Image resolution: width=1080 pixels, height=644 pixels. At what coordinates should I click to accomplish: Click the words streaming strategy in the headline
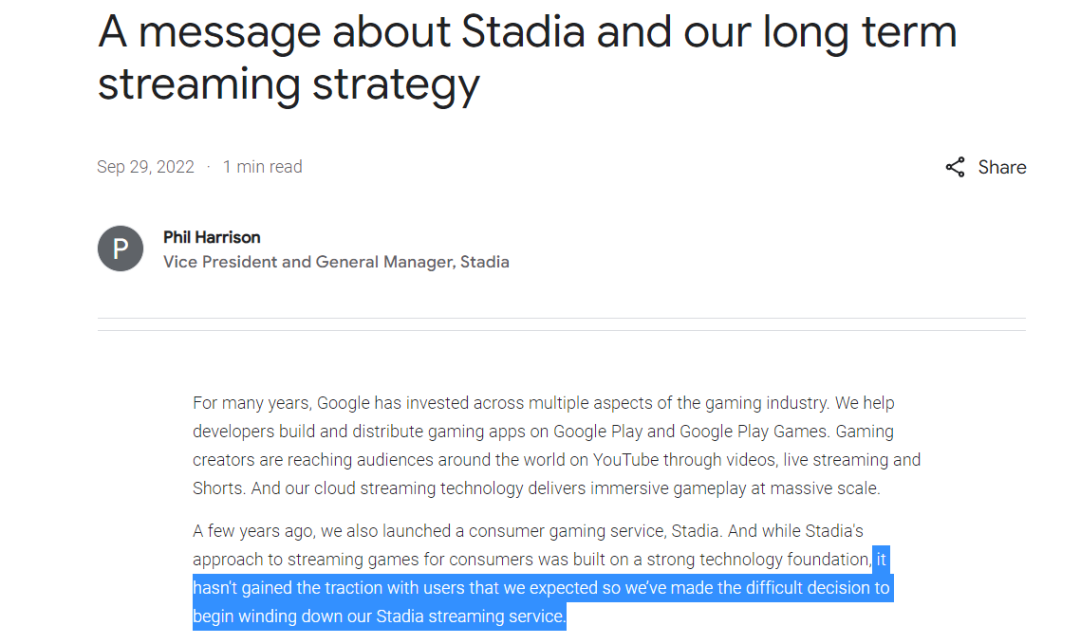click(x=288, y=85)
